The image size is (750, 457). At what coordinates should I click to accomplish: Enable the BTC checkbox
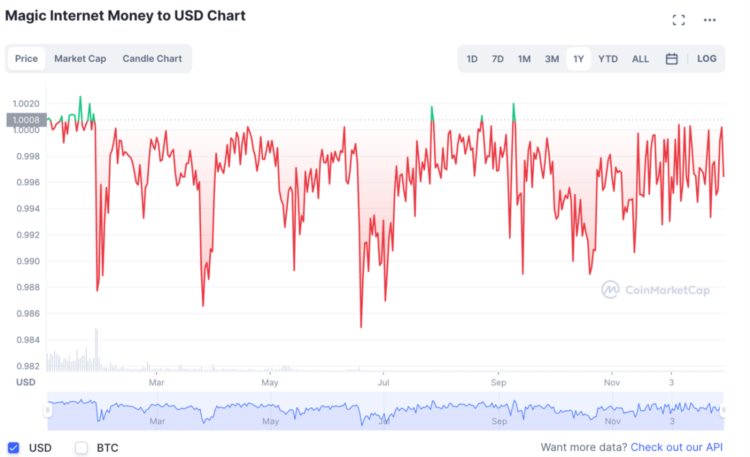[x=82, y=447]
